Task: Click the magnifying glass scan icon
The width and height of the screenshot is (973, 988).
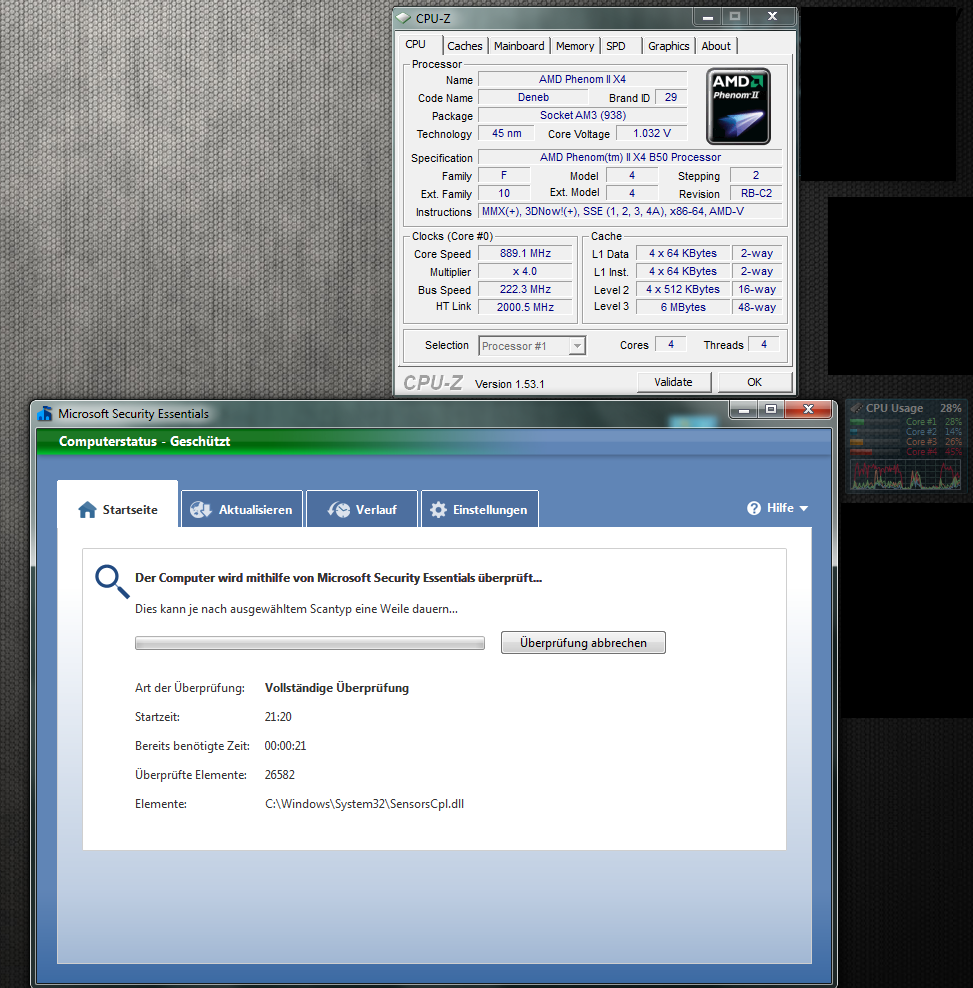Action: click(112, 582)
